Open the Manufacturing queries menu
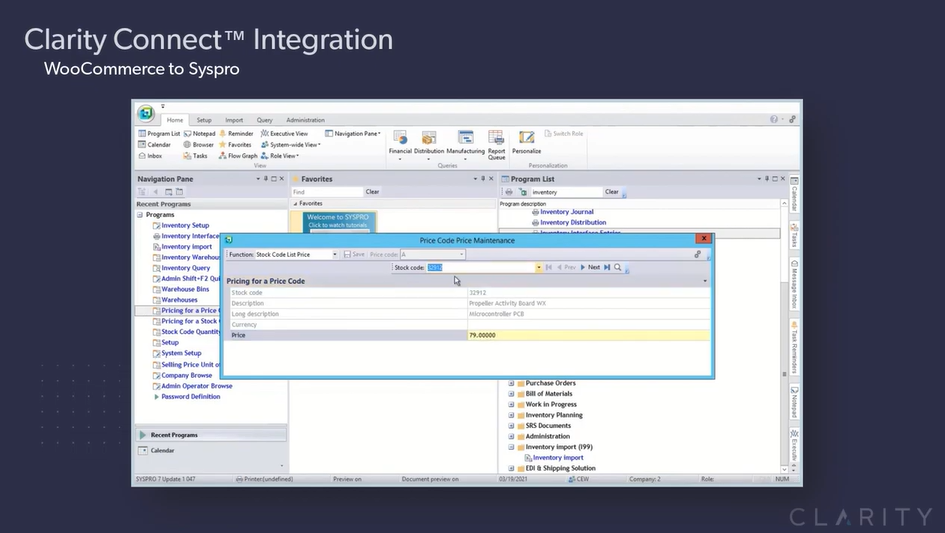The image size is (945, 533). 465,145
